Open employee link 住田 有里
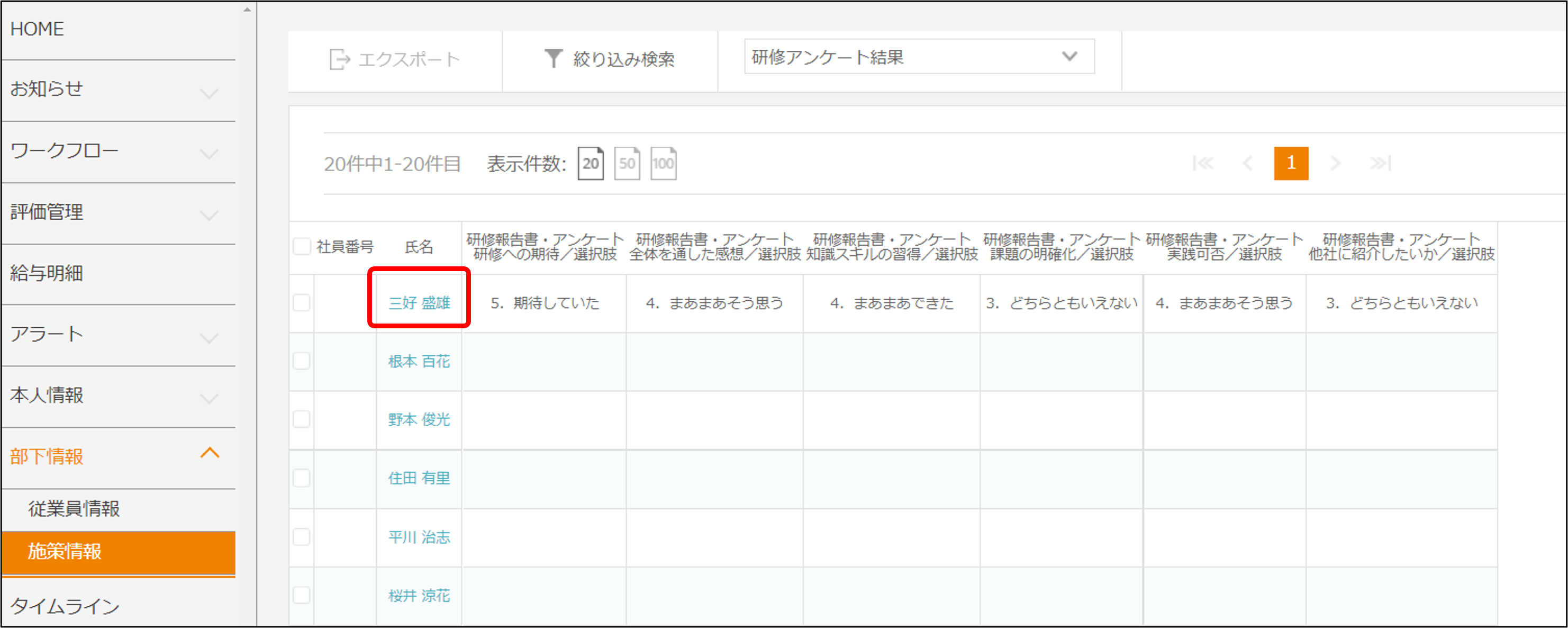The height and width of the screenshot is (628, 1568). 419,478
